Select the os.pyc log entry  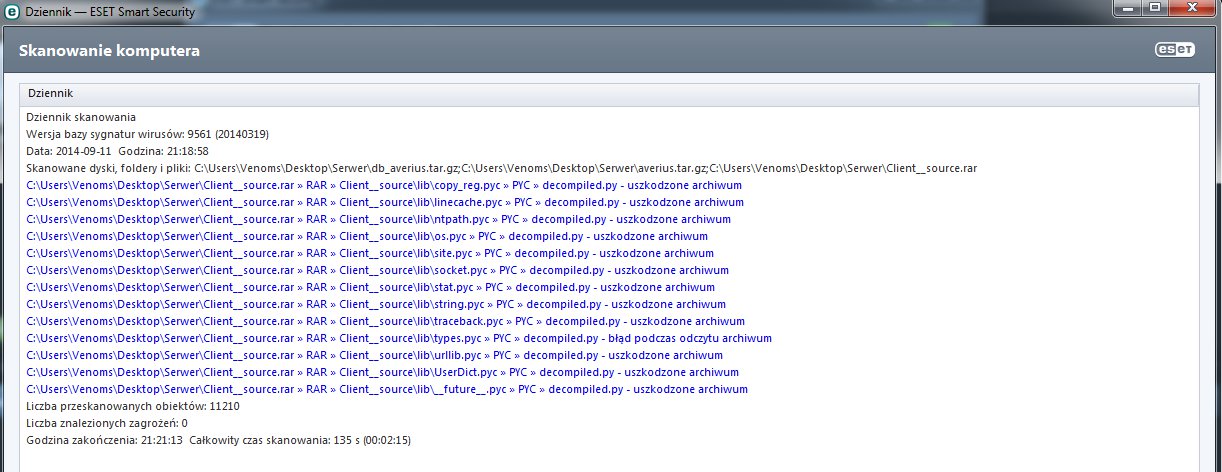(x=367, y=236)
